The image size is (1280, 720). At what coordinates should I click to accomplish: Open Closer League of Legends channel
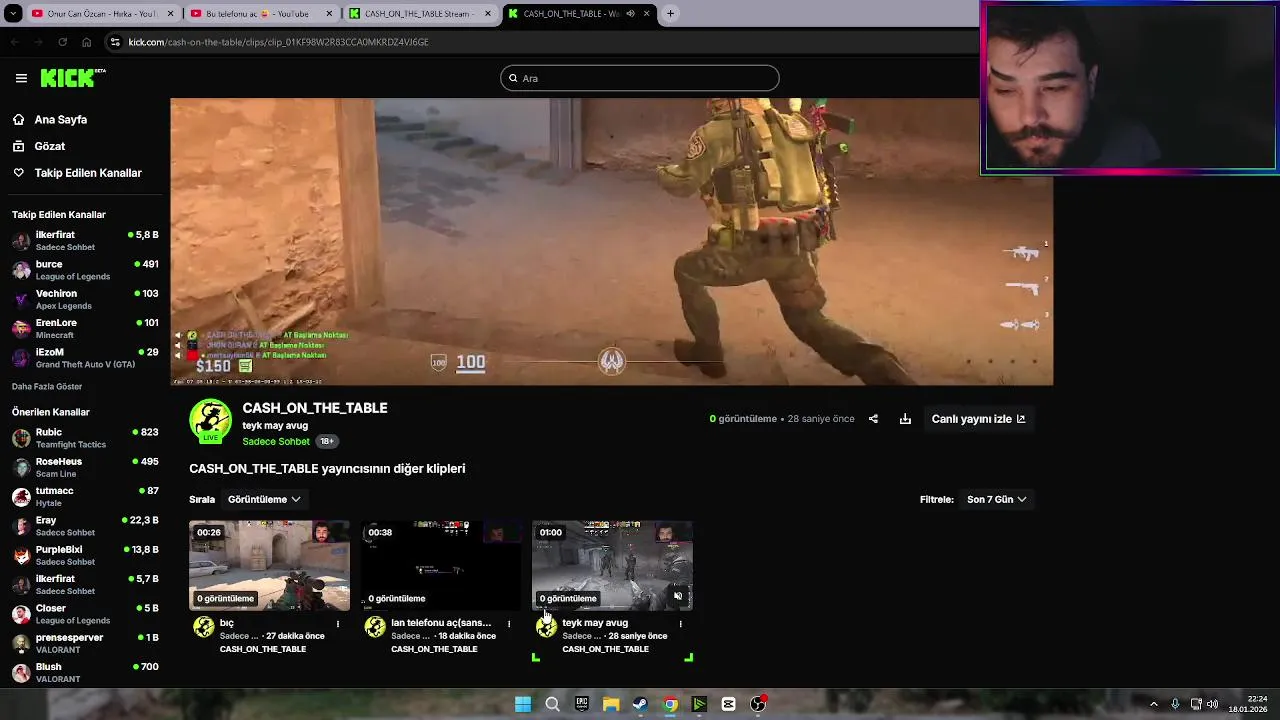click(x=85, y=614)
